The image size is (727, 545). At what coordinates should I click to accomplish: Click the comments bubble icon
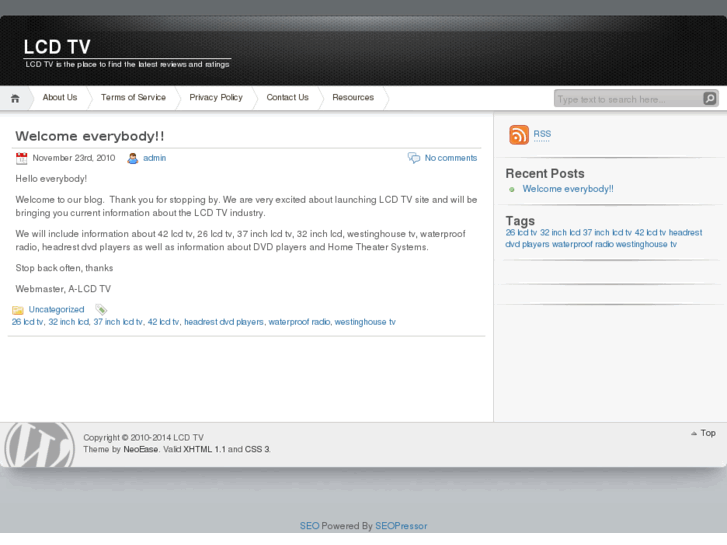pos(414,158)
